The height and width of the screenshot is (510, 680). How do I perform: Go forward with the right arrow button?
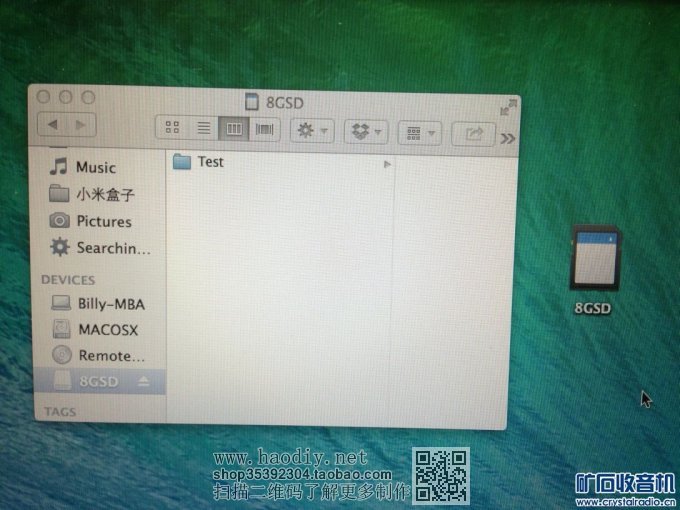[81, 125]
